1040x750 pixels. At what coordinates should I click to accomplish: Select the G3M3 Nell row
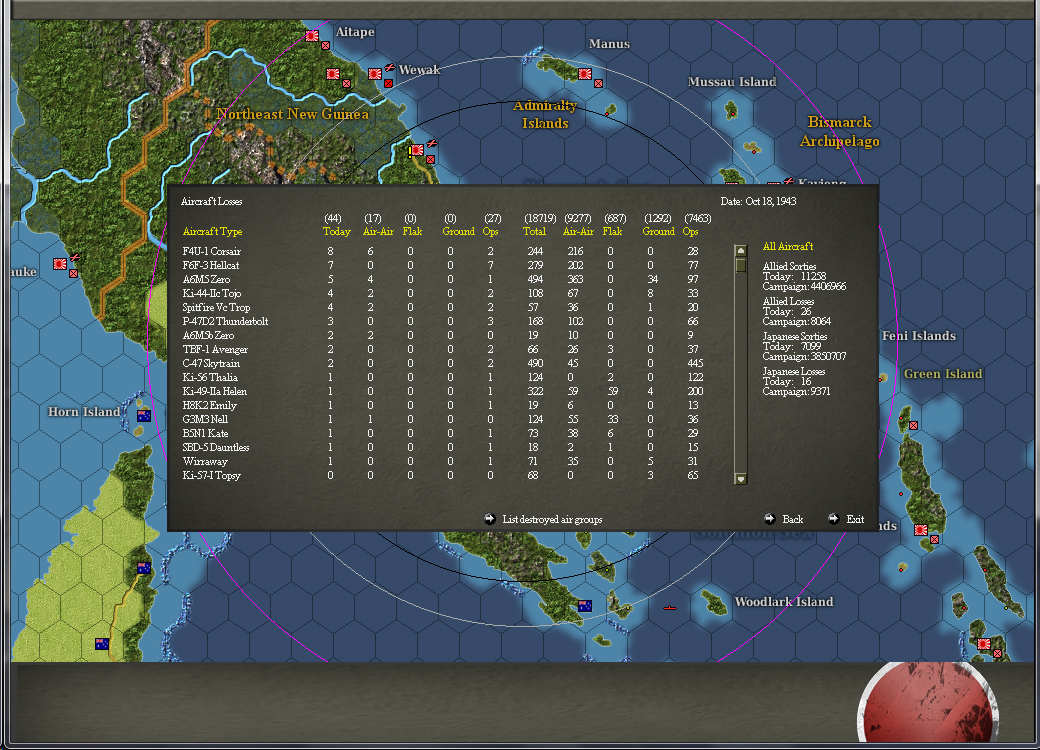pos(441,419)
